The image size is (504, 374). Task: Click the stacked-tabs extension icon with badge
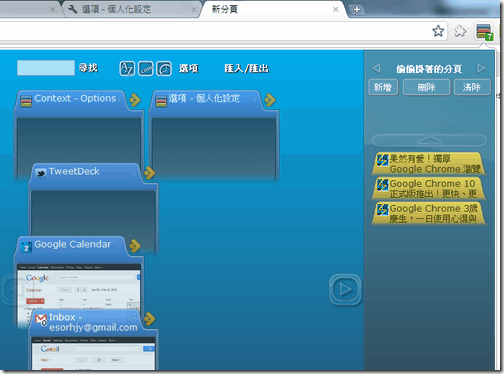[484, 32]
